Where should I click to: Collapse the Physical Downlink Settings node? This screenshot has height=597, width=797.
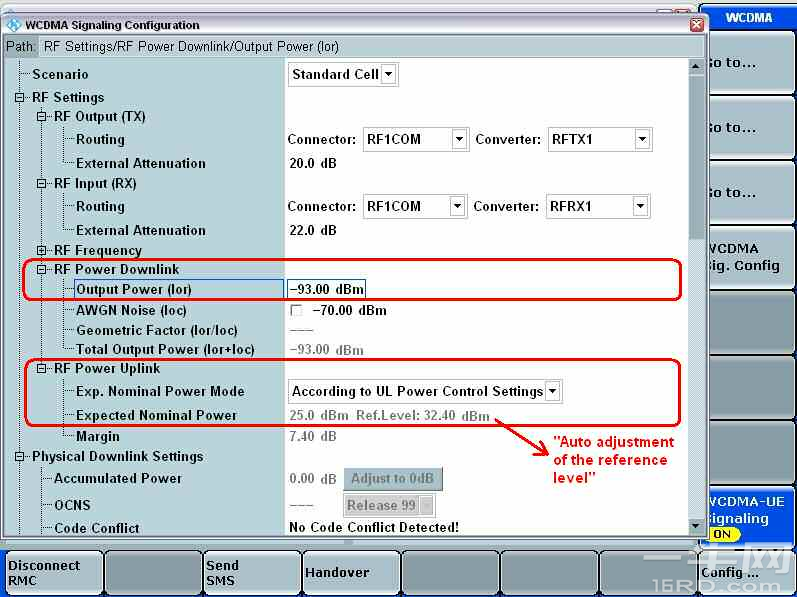20,457
